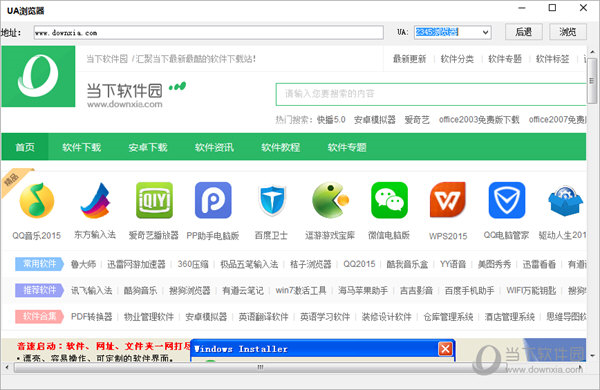Open the QQ2015 link

point(359,264)
